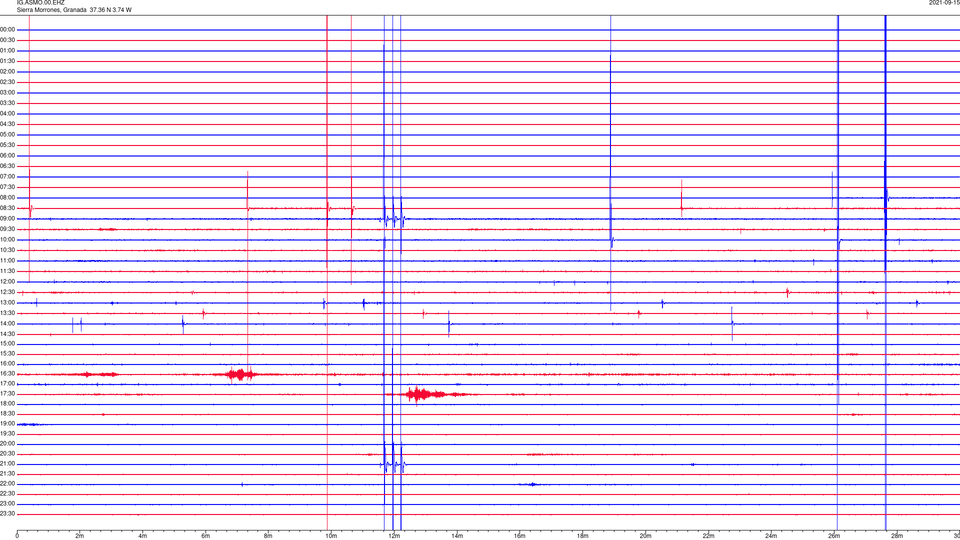Select the 13:30 trace time label
This screenshot has width=960, height=540.
click(8, 312)
